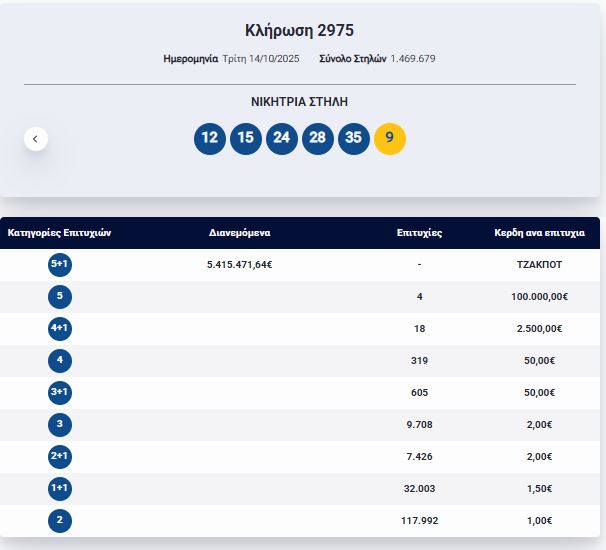Screen dimensions: 606x550
Task: Click the Κέρδη ανα επιτυχια header
Action: click(x=539, y=233)
